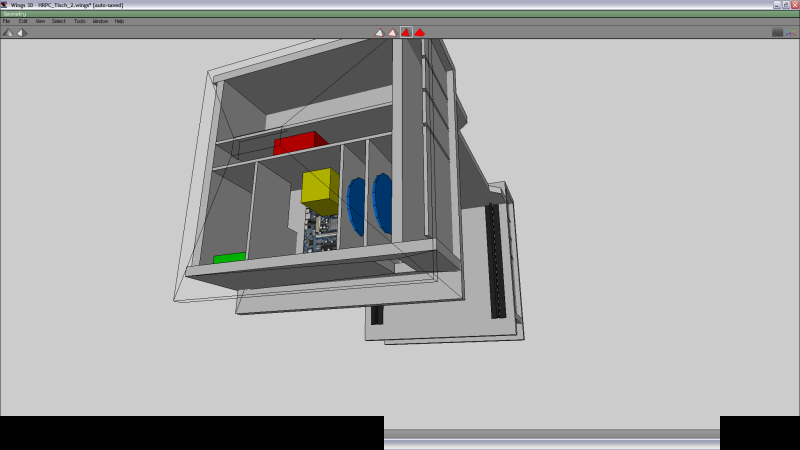
Task: Toggle flat/smooth shading icon
Action: [x=8, y=32]
